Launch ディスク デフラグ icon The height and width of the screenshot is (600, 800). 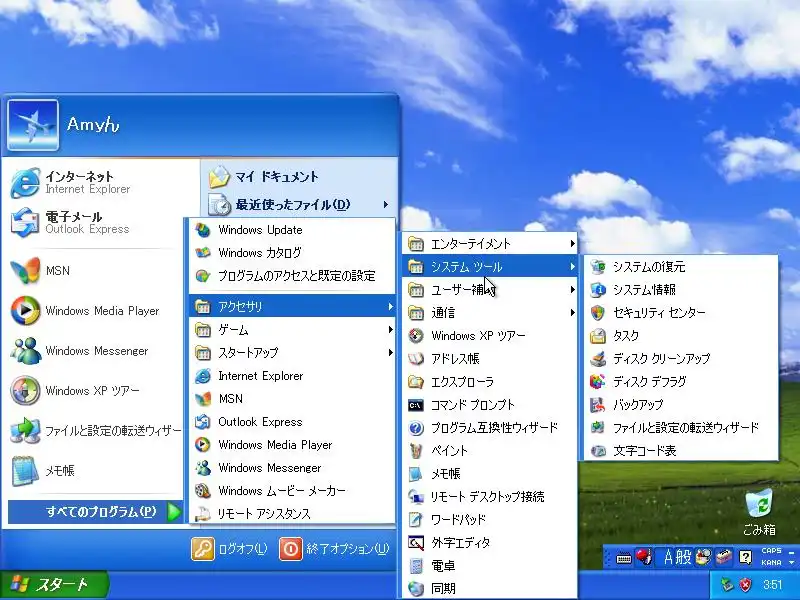coord(598,382)
